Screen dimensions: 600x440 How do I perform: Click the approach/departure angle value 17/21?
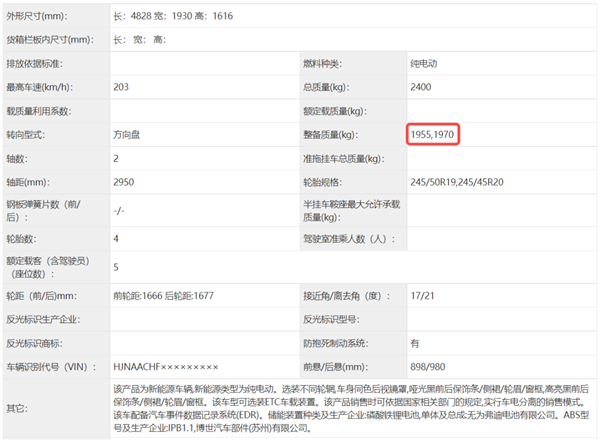pyautogui.click(x=424, y=295)
